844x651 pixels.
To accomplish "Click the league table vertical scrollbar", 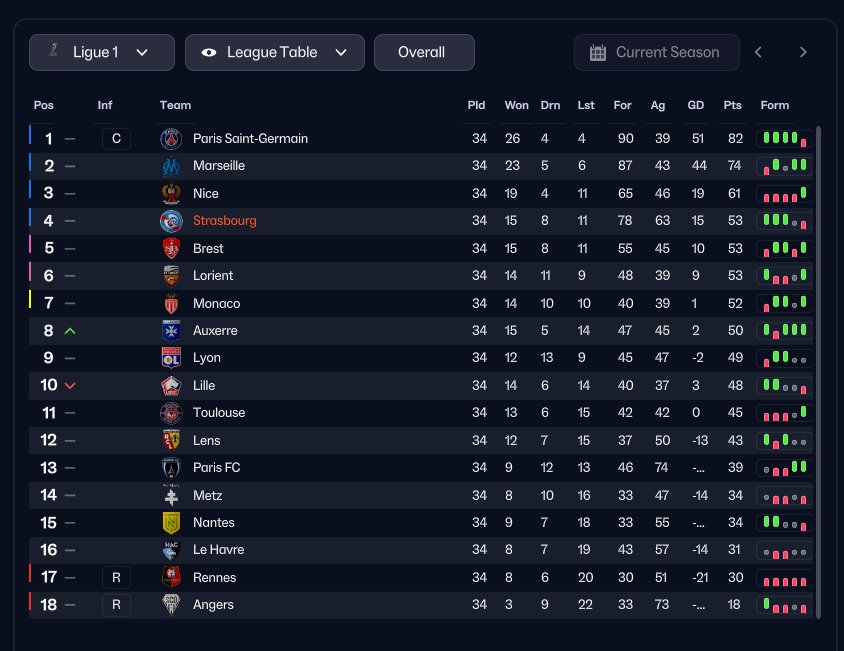I will pyautogui.click(x=818, y=373).
